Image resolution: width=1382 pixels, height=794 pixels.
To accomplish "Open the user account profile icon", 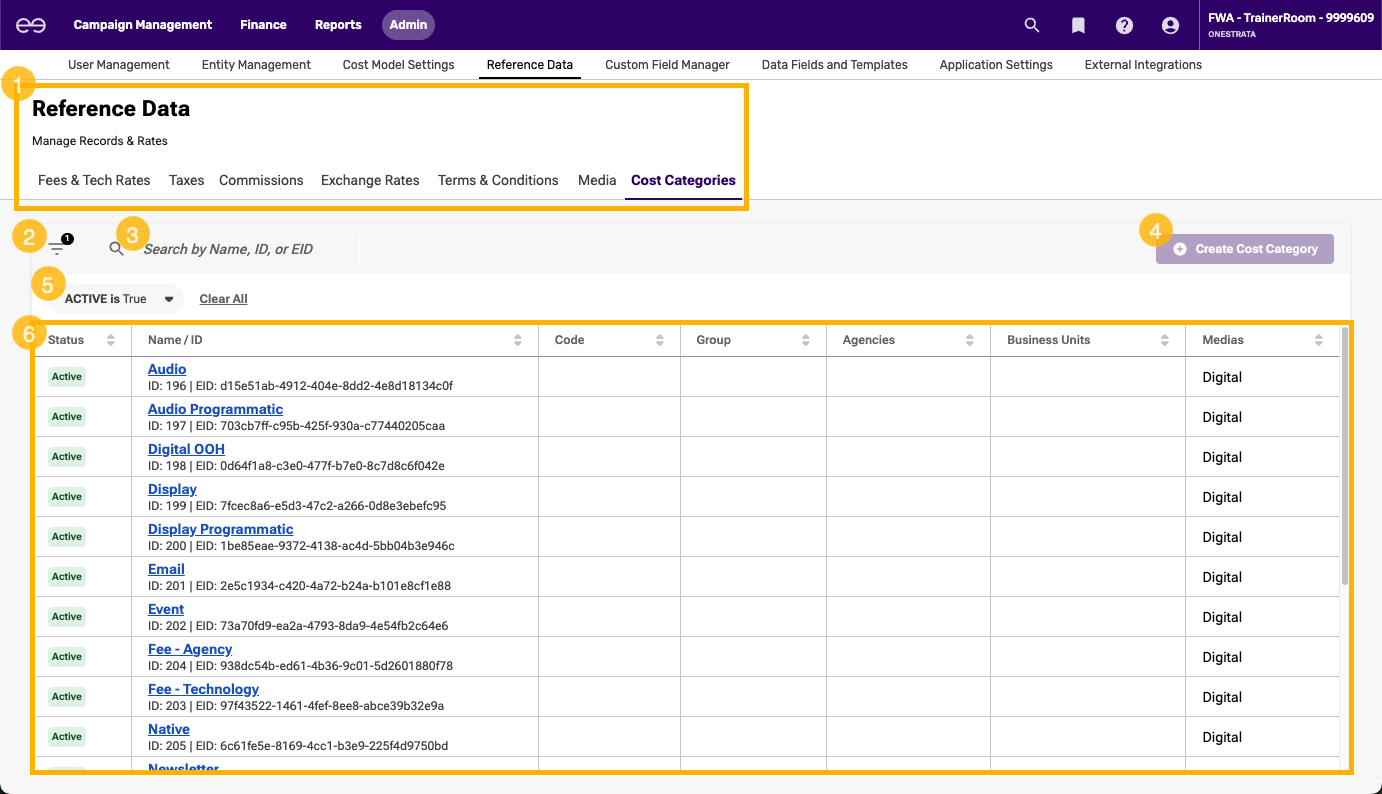I will click(1170, 25).
